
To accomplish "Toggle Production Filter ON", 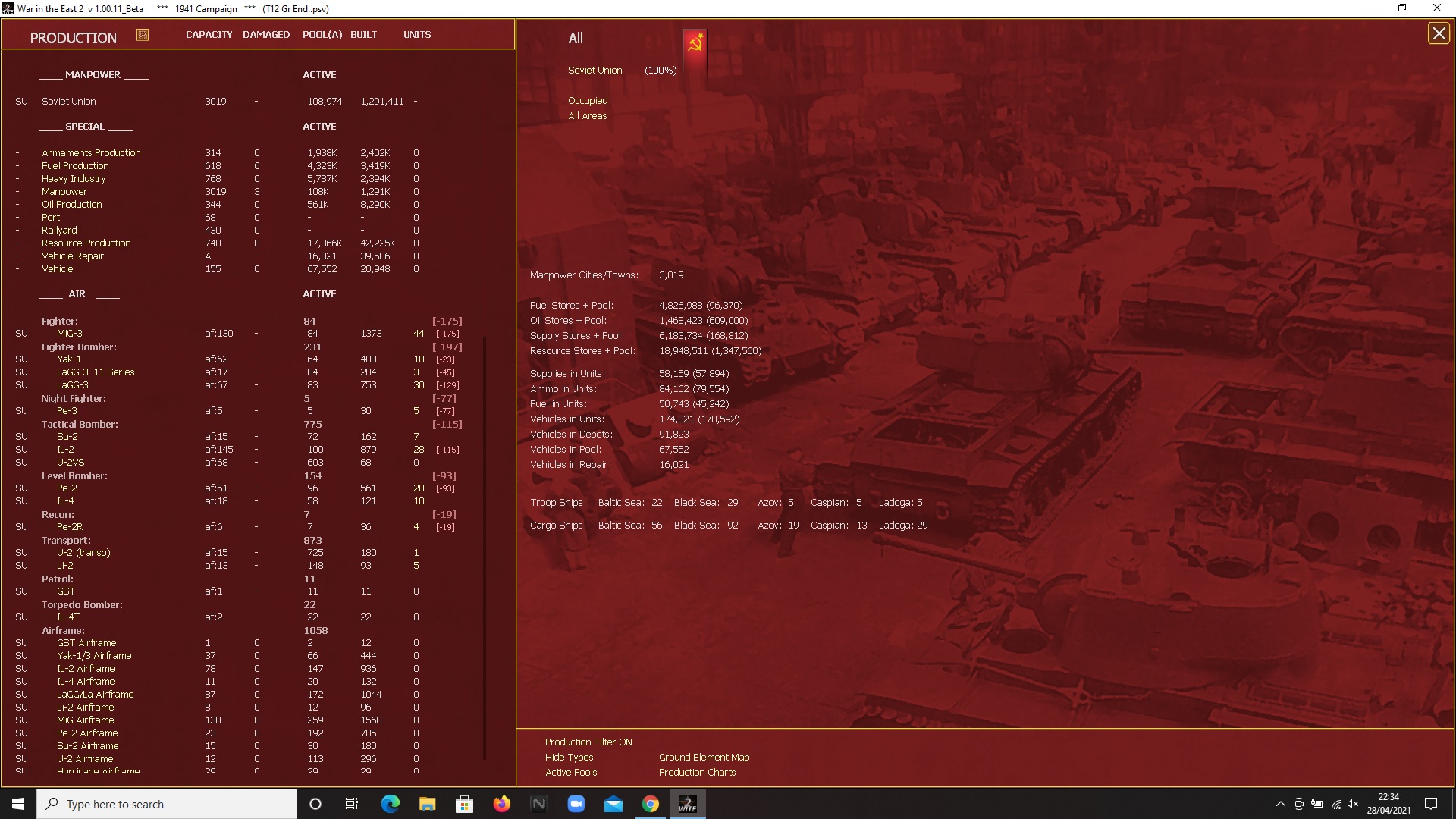I will pos(588,742).
